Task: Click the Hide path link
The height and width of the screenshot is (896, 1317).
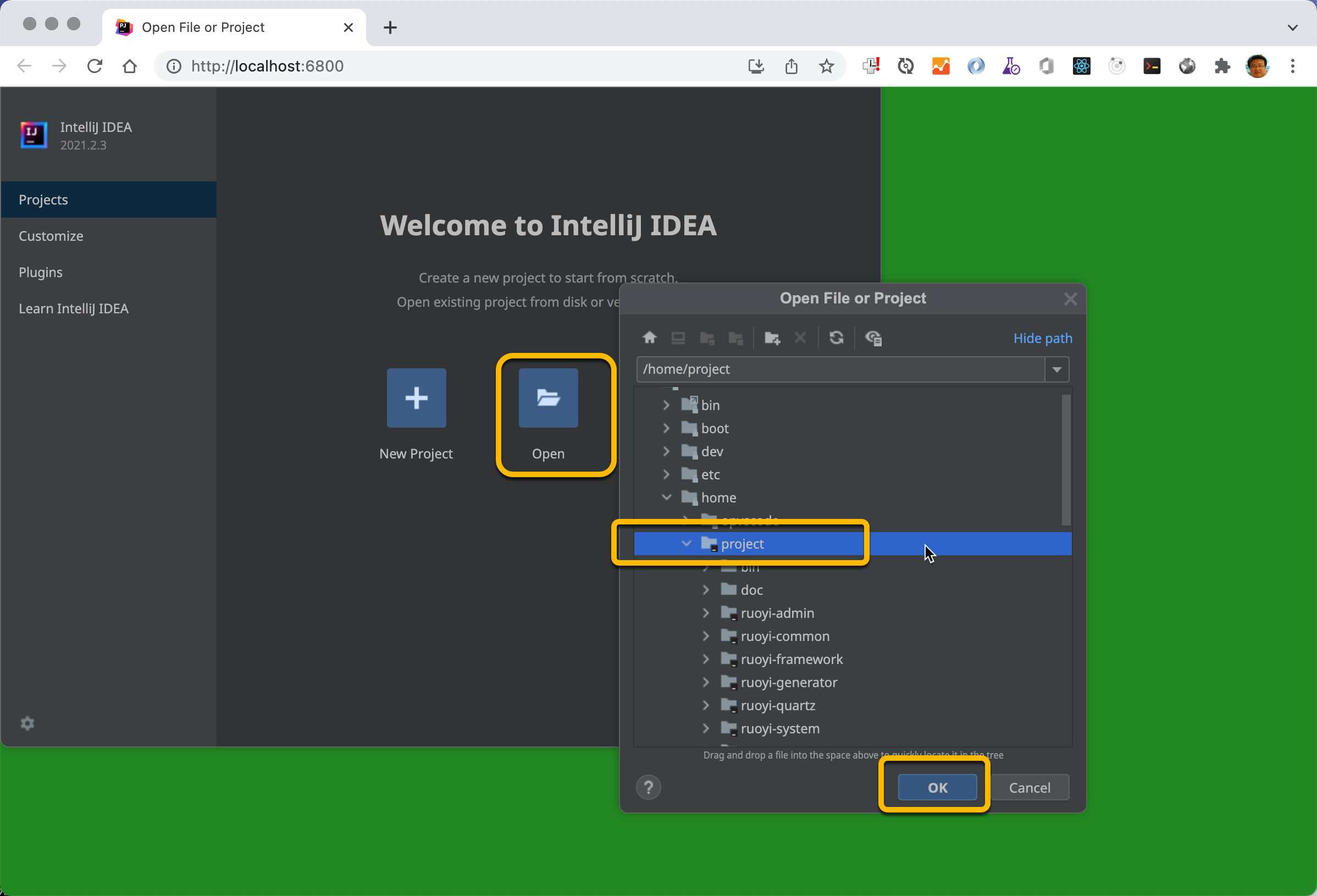Action: click(1043, 339)
